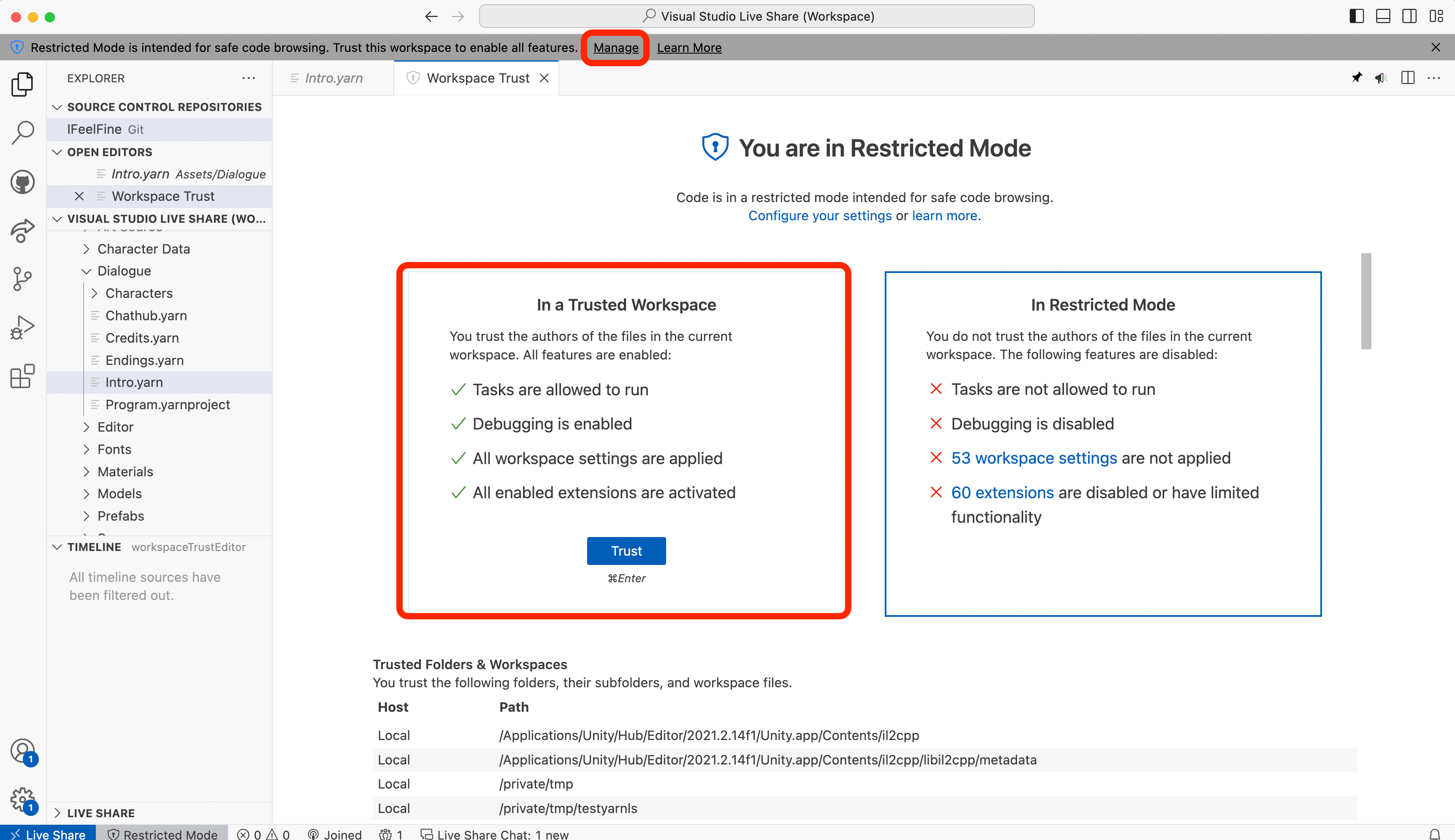Open the Live Share activity bar icon
Image resolution: width=1455 pixels, height=840 pixels.
point(22,231)
